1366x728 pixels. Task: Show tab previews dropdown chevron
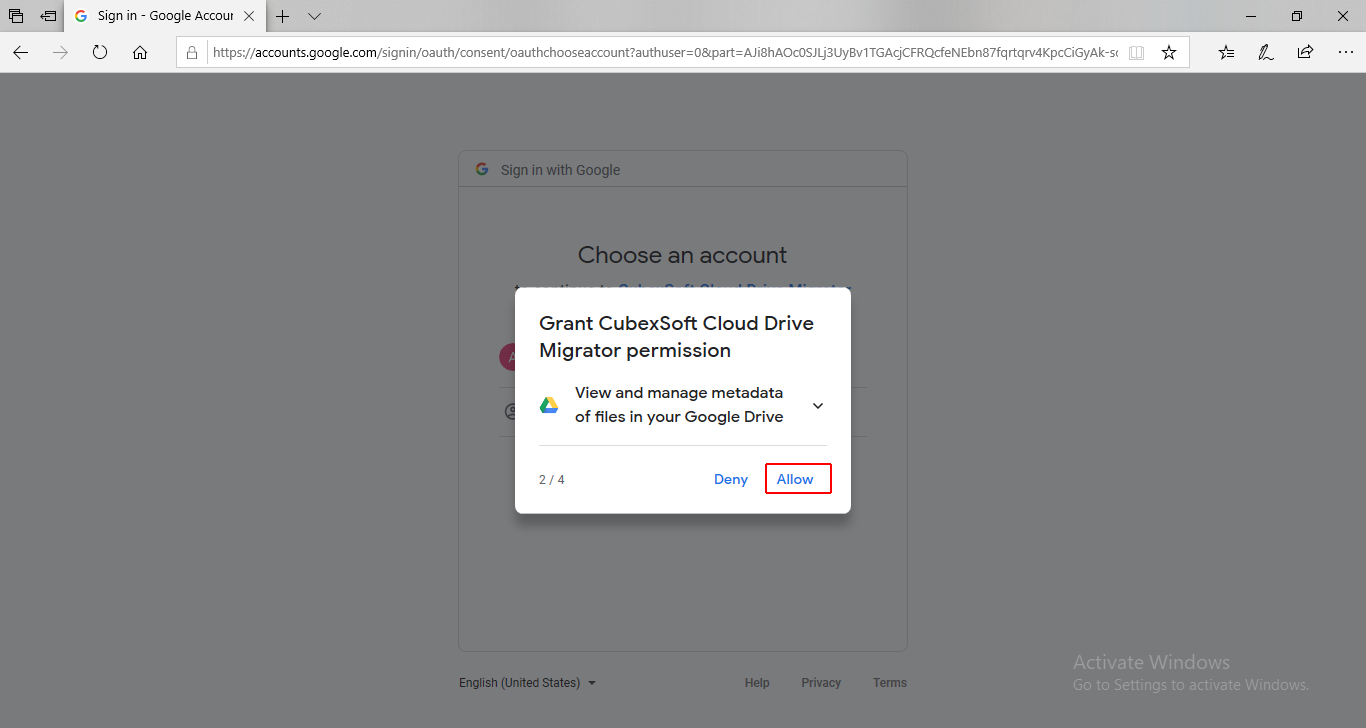click(x=314, y=16)
